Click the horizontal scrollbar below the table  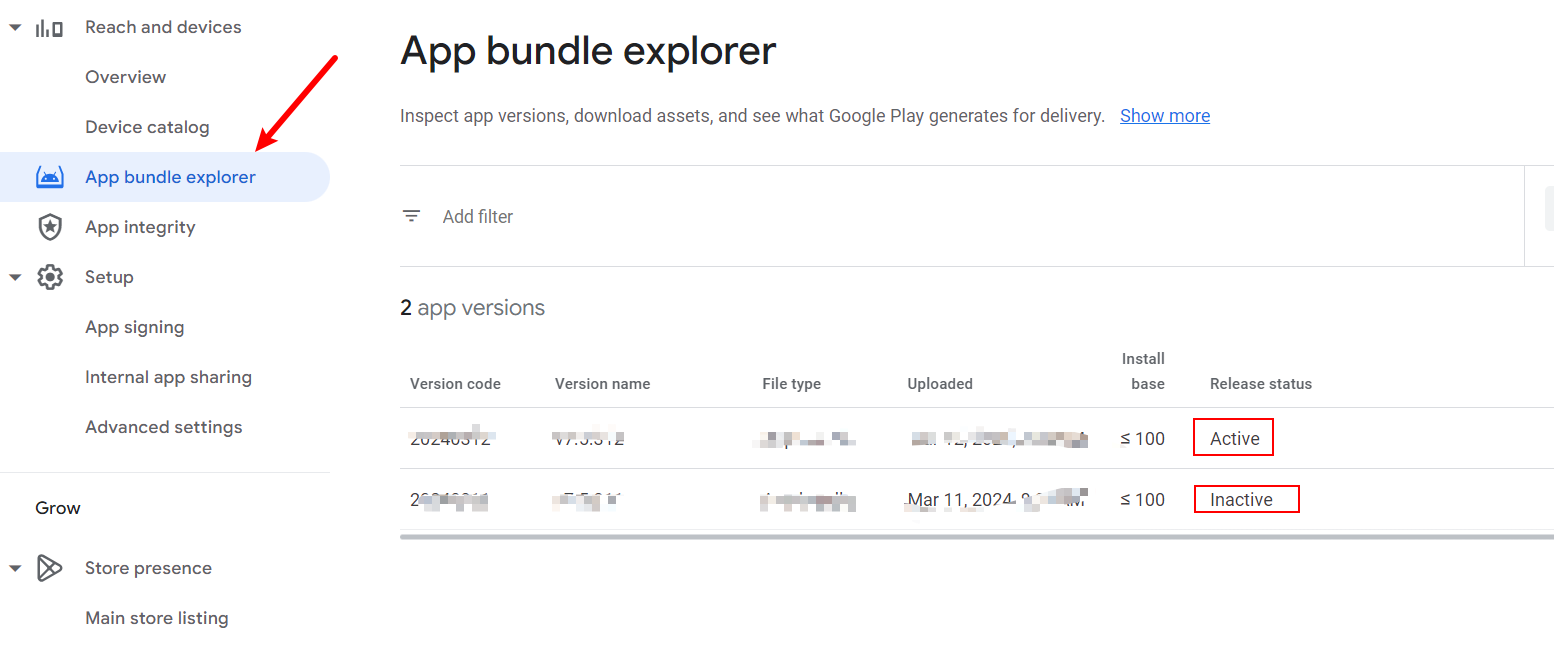pyautogui.click(x=976, y=537)
